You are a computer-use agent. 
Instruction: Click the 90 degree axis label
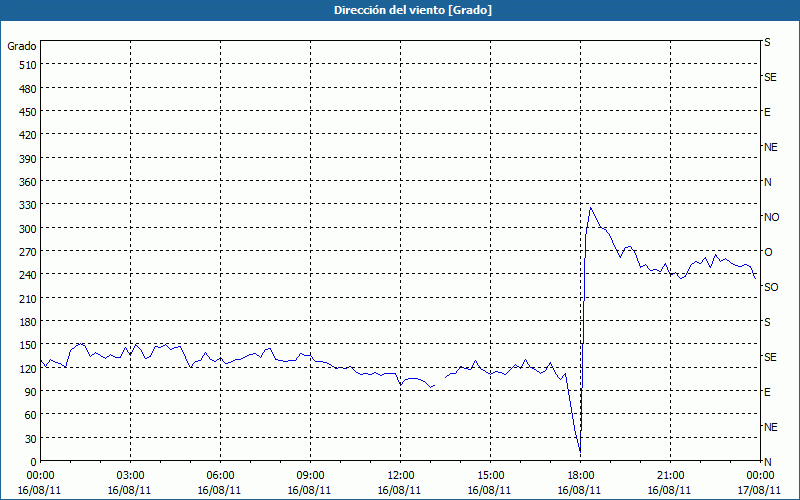click(31, 392)
